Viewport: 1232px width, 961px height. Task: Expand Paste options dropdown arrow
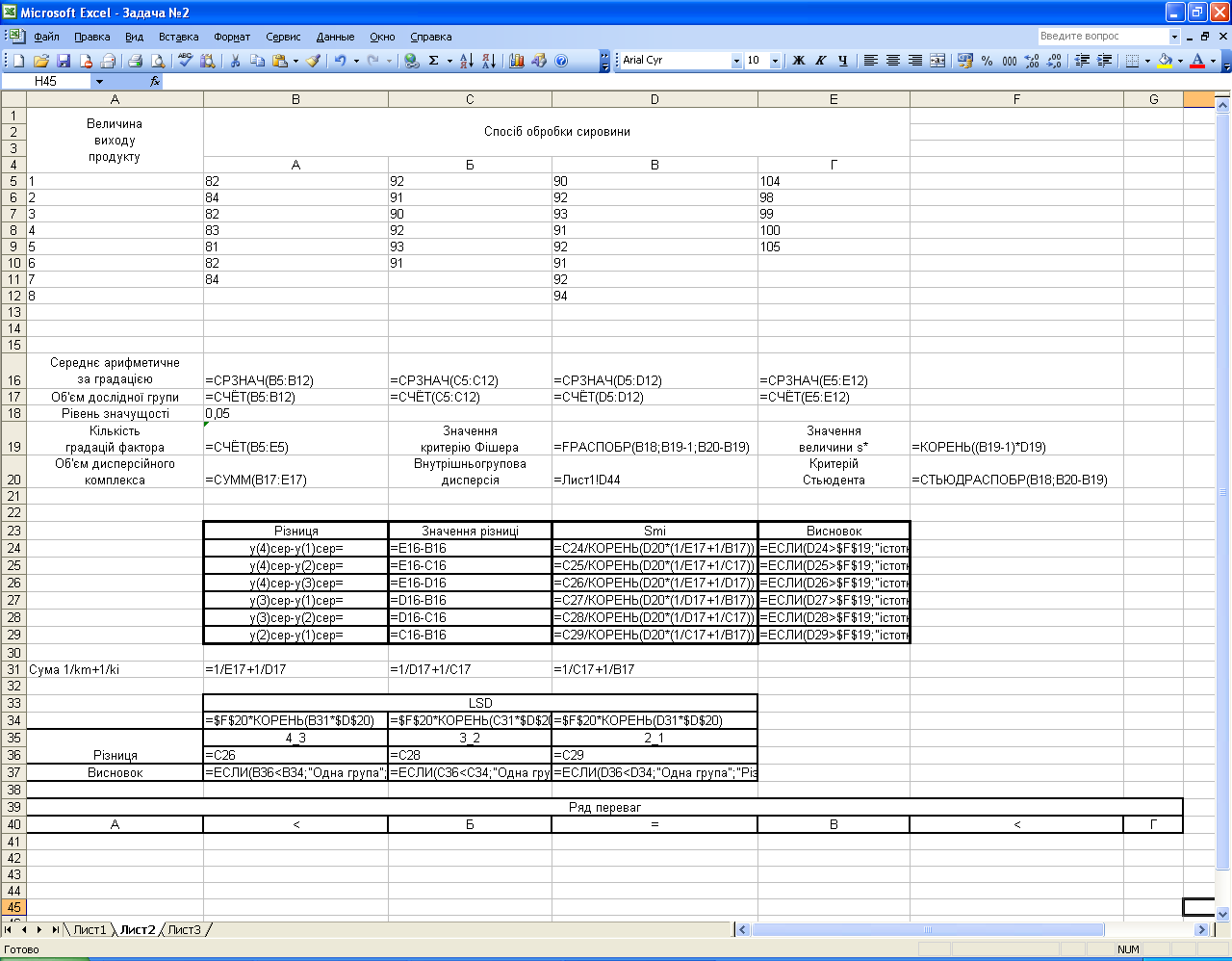pos(295,61)
